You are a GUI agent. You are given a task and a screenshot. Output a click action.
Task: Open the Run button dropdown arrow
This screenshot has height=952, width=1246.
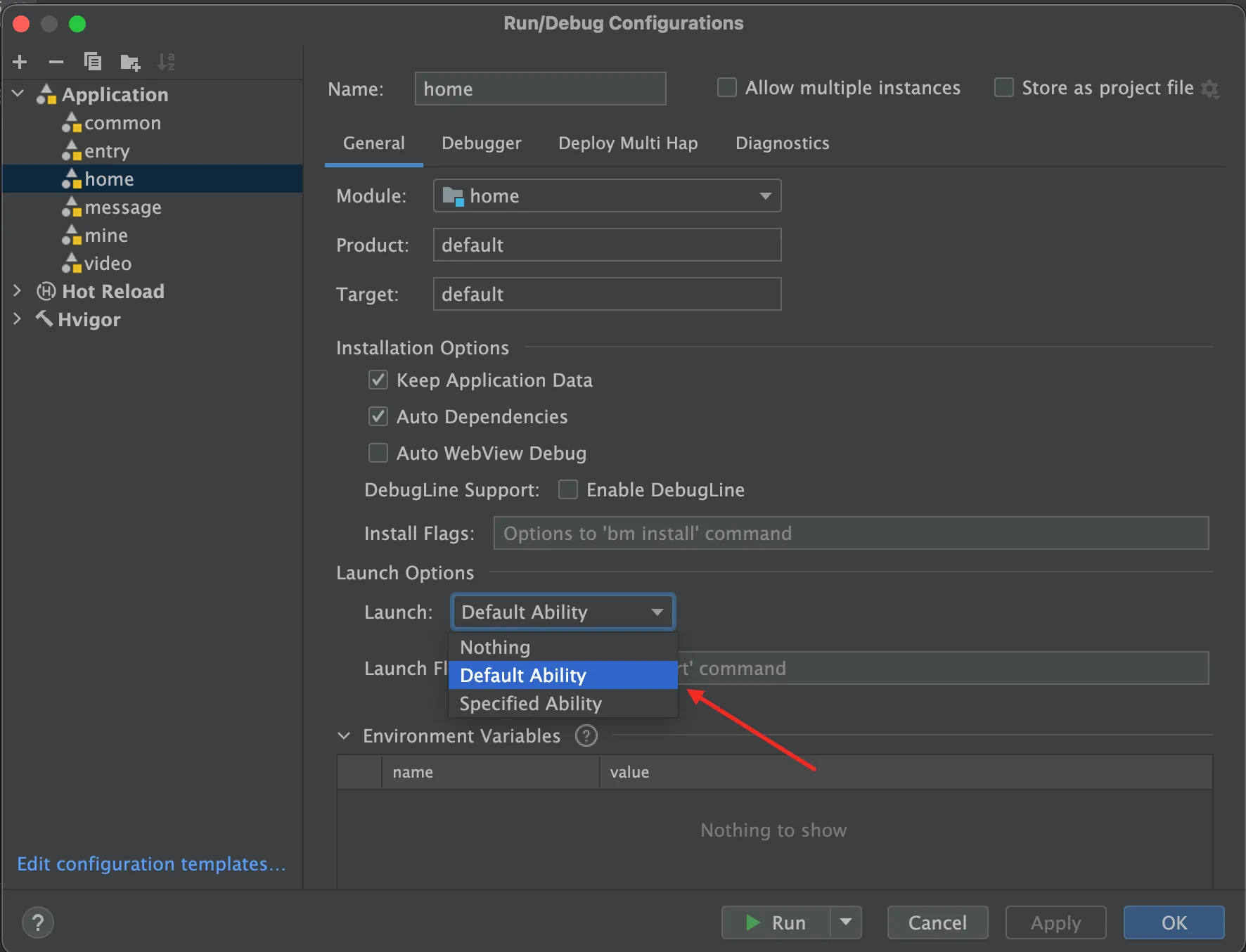pos(846,922)
